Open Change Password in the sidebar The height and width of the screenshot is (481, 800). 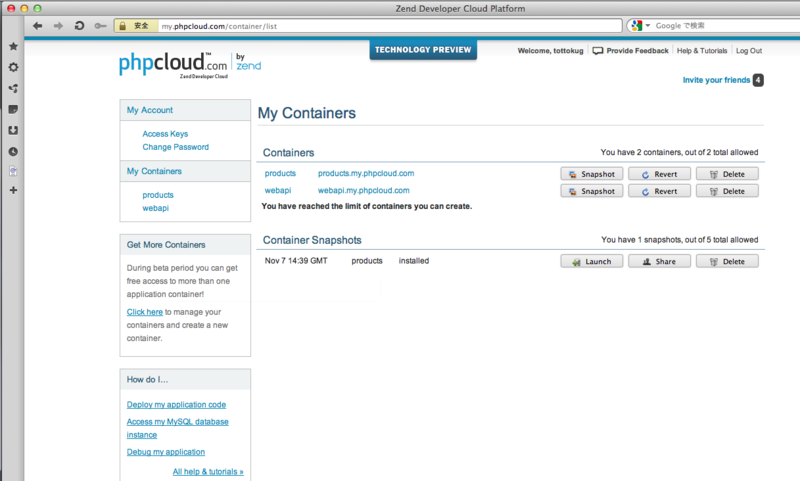click(176, 147)
